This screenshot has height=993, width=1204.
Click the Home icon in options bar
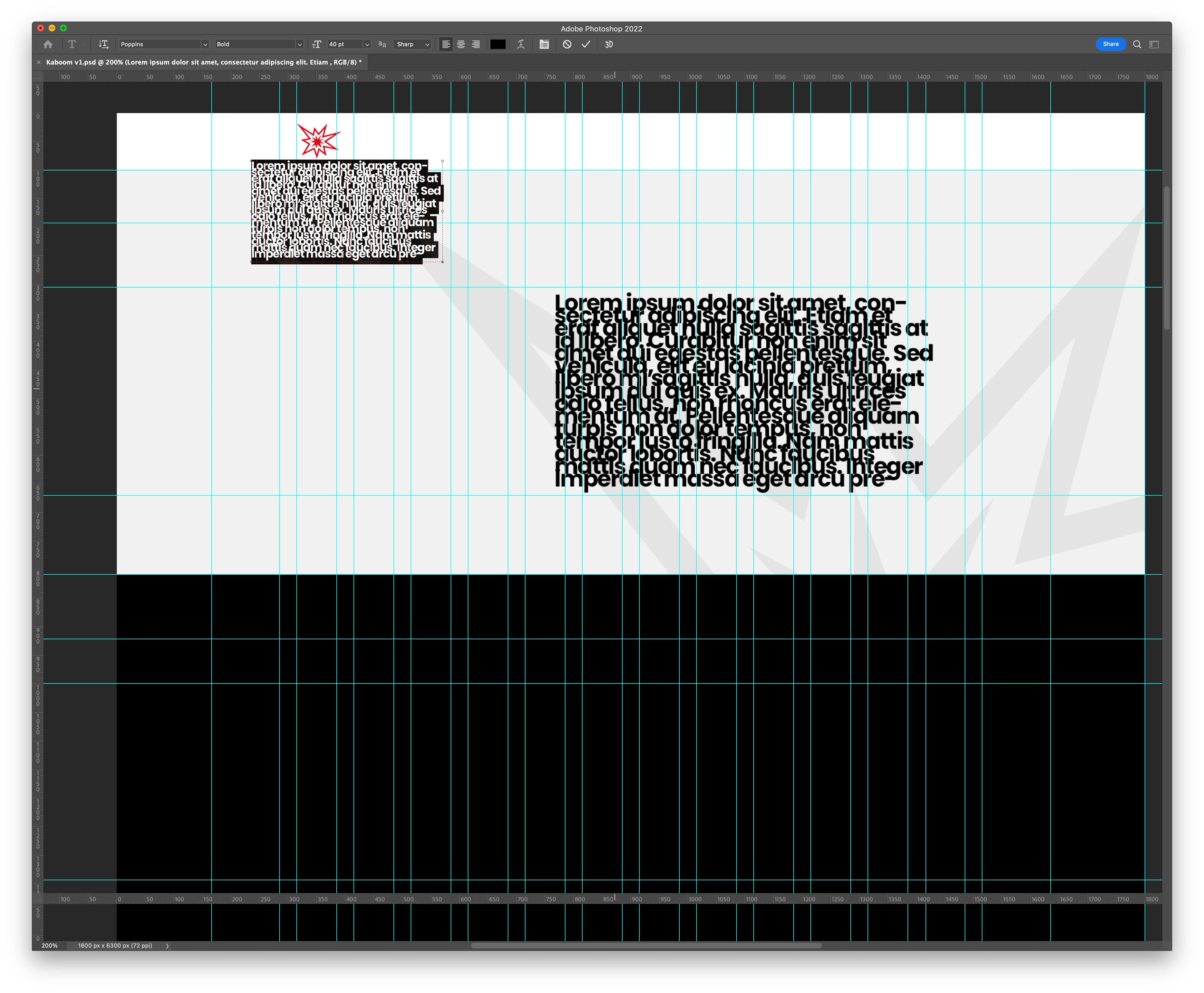tap(48, 44)
